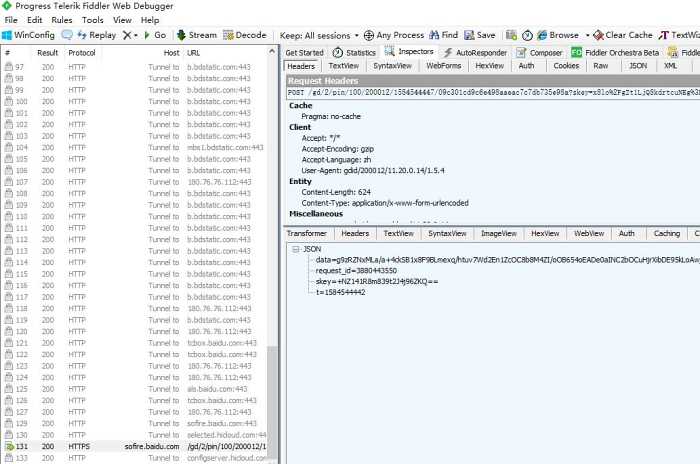Open the Raw inspector tab
Screen dimensions: 700x464
[x=600, y=66]
